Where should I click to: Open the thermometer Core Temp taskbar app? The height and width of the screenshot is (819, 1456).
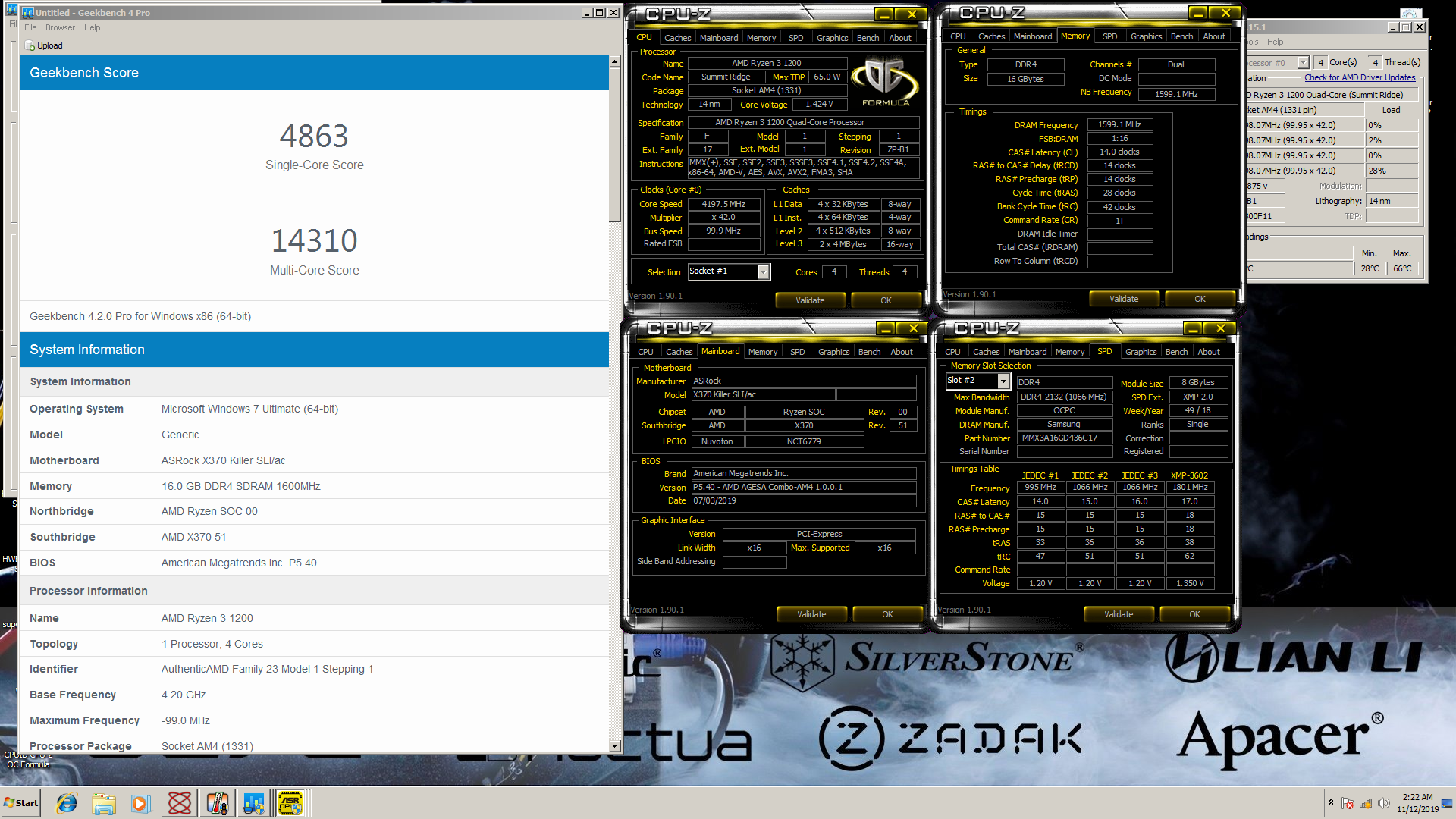(217, 803)
